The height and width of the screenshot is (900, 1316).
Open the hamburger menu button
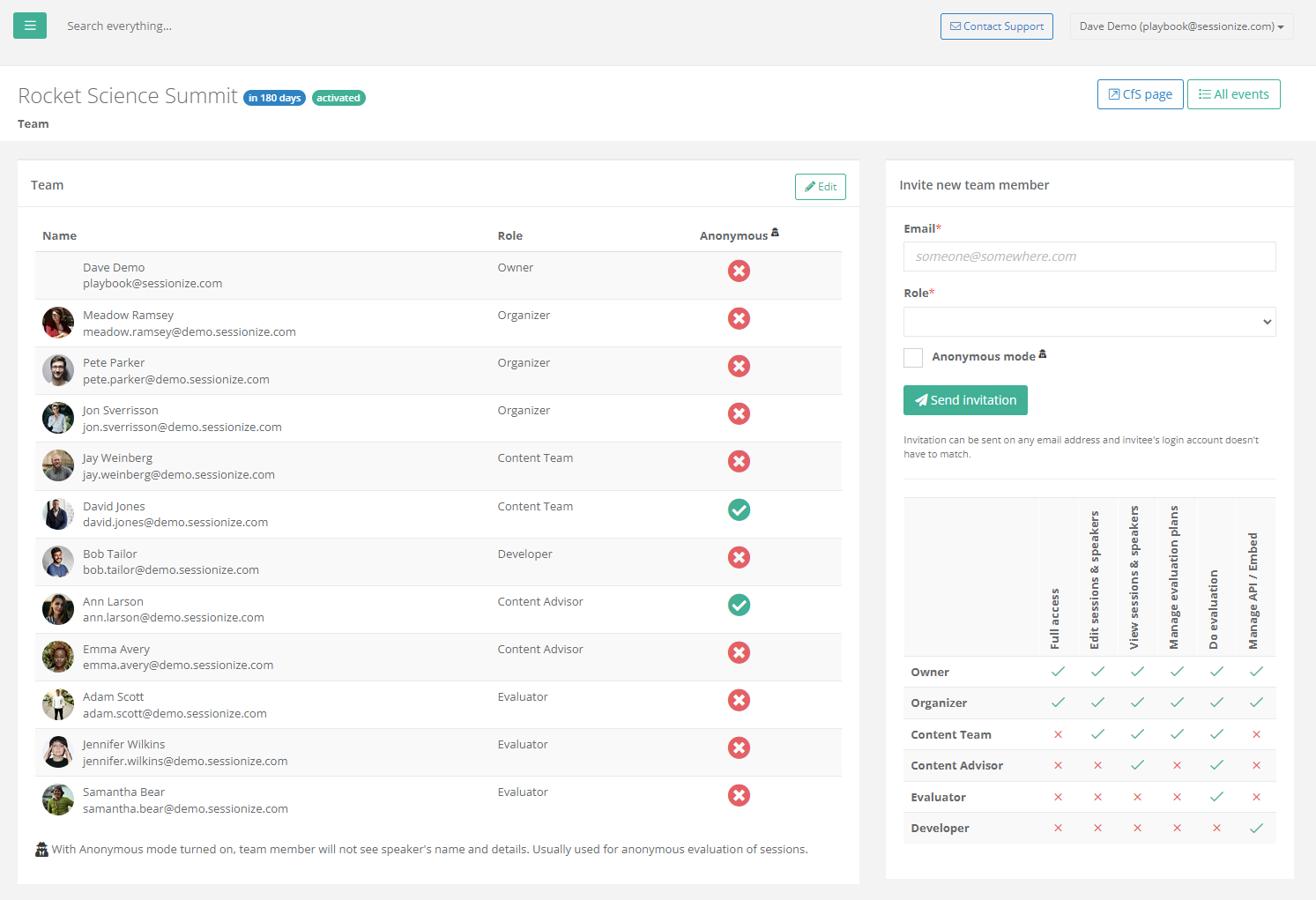[x=30, y=26]
